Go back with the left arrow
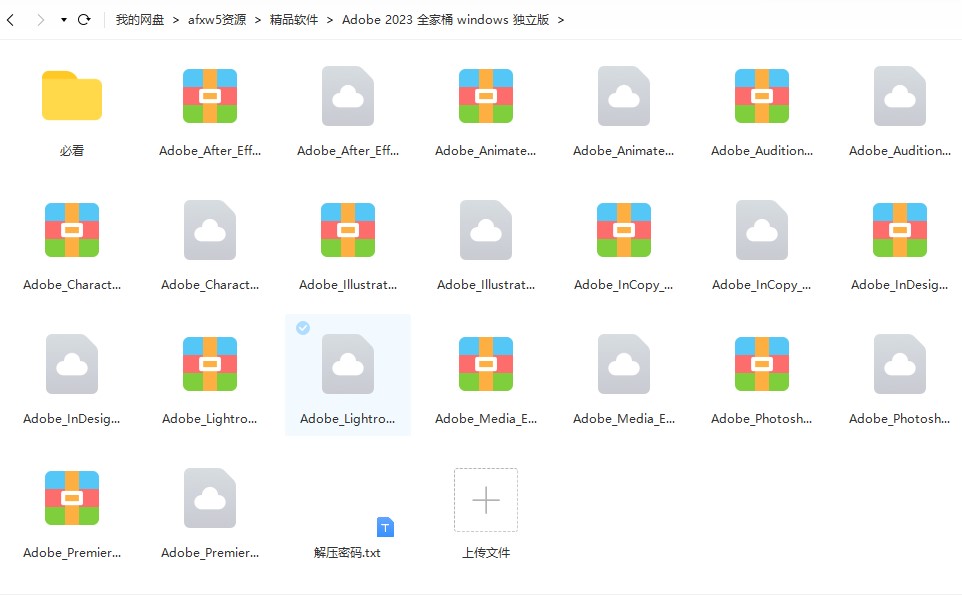Screen dimensions: 962x595 point(10,20)
